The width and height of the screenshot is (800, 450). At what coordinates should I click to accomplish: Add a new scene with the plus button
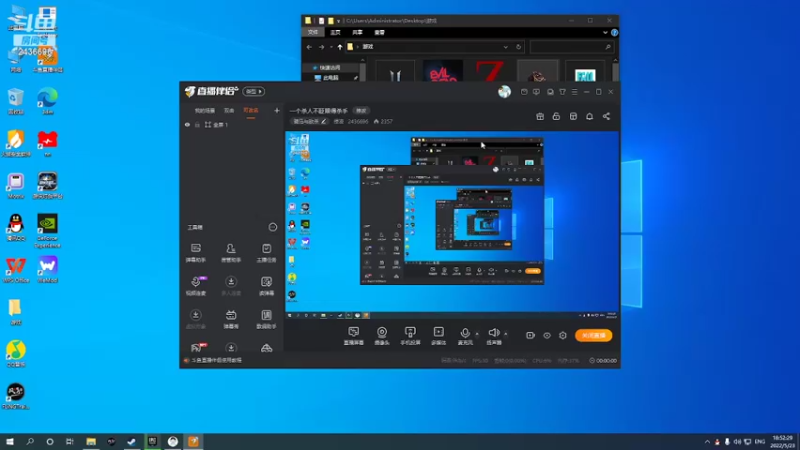click(277, 110)
